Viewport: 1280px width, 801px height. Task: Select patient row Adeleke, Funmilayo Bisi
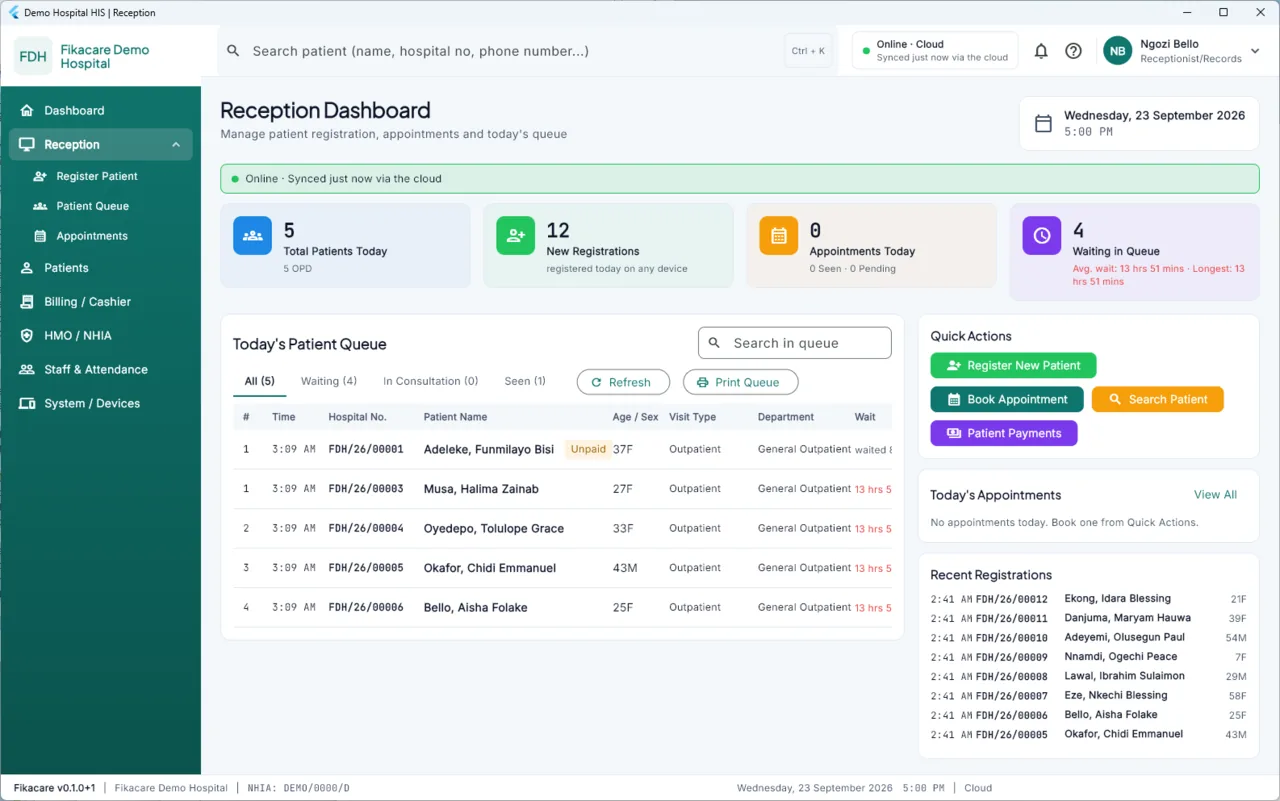pos(562,450)
